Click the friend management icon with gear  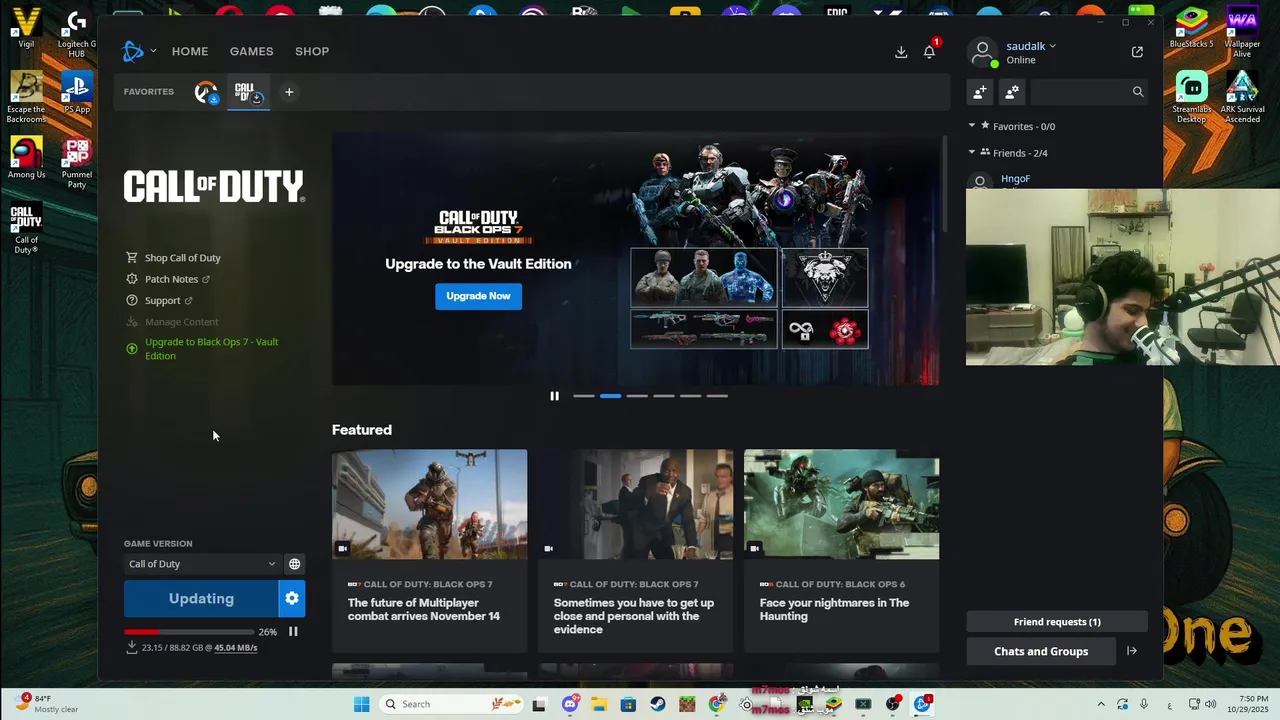(1012, 92)
